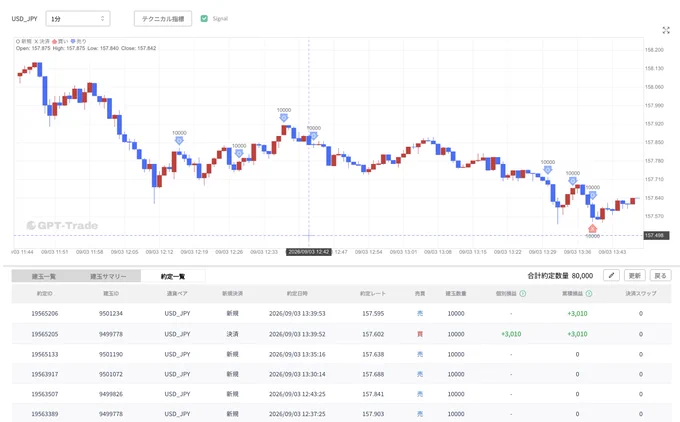Click info icon beside 累積損益 header

(588, 294)
